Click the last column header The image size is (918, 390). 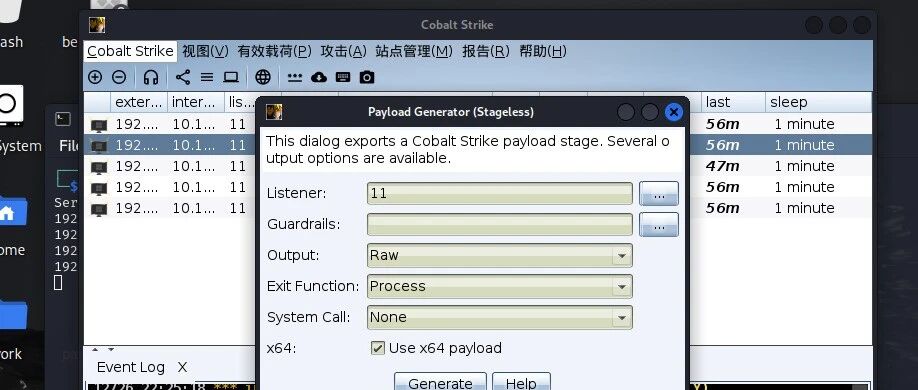(x=733, y=102)
